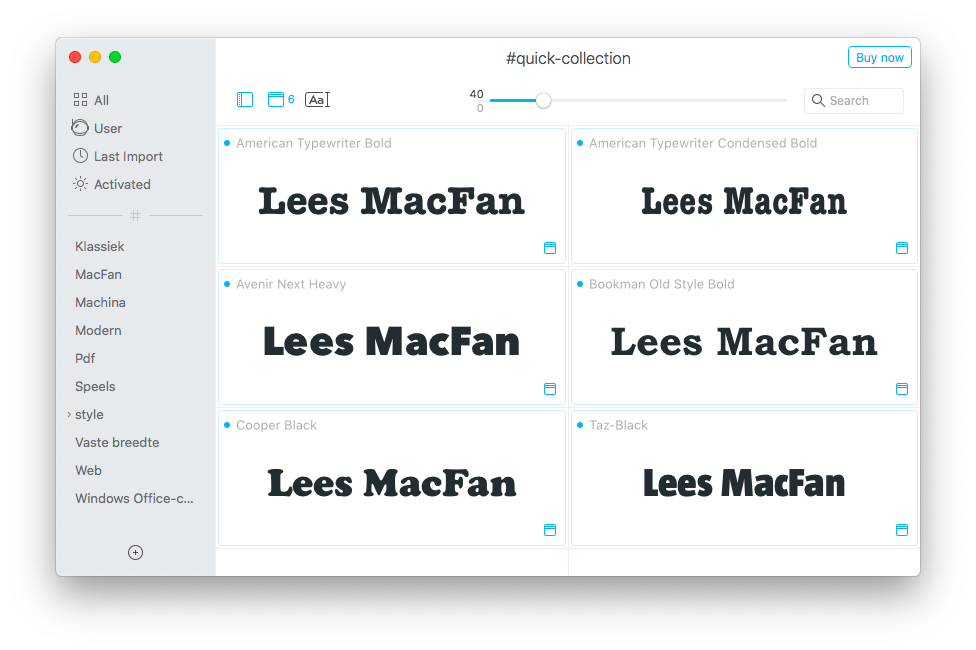
Task: Toggle activation dot of American Typewriter Bold
Action: (227, 143)
